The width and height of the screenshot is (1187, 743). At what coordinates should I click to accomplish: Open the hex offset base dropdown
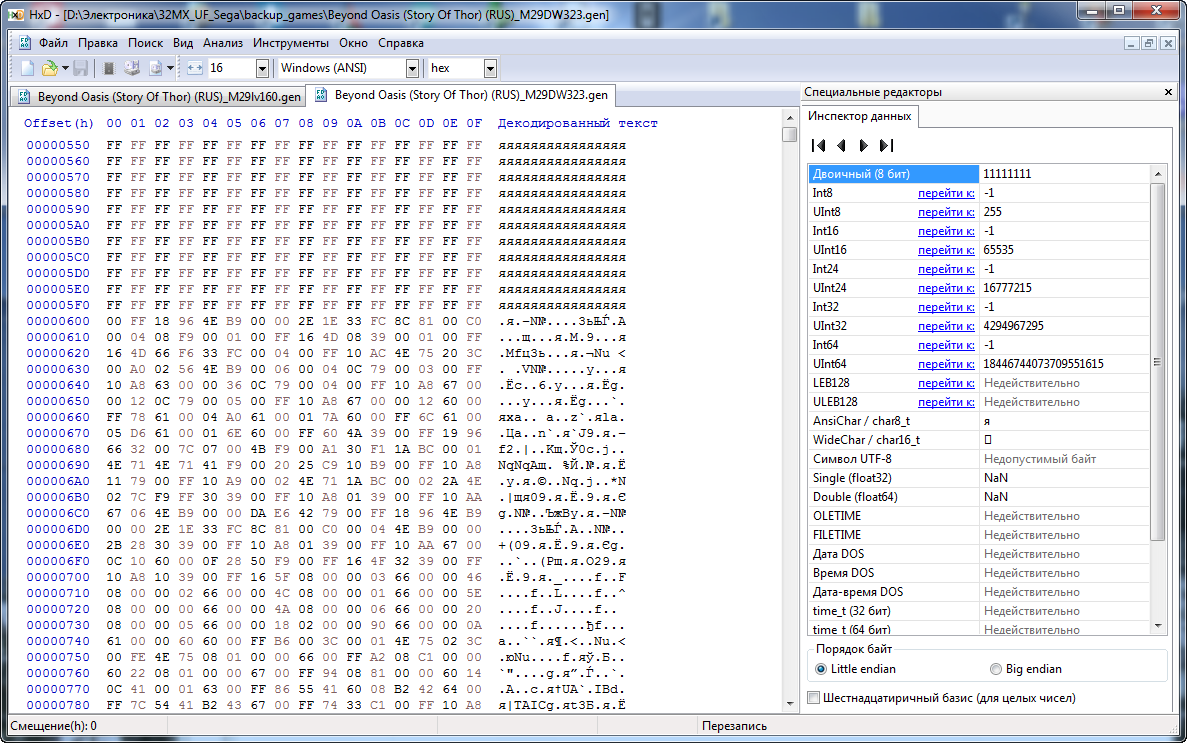coord(490,68)
